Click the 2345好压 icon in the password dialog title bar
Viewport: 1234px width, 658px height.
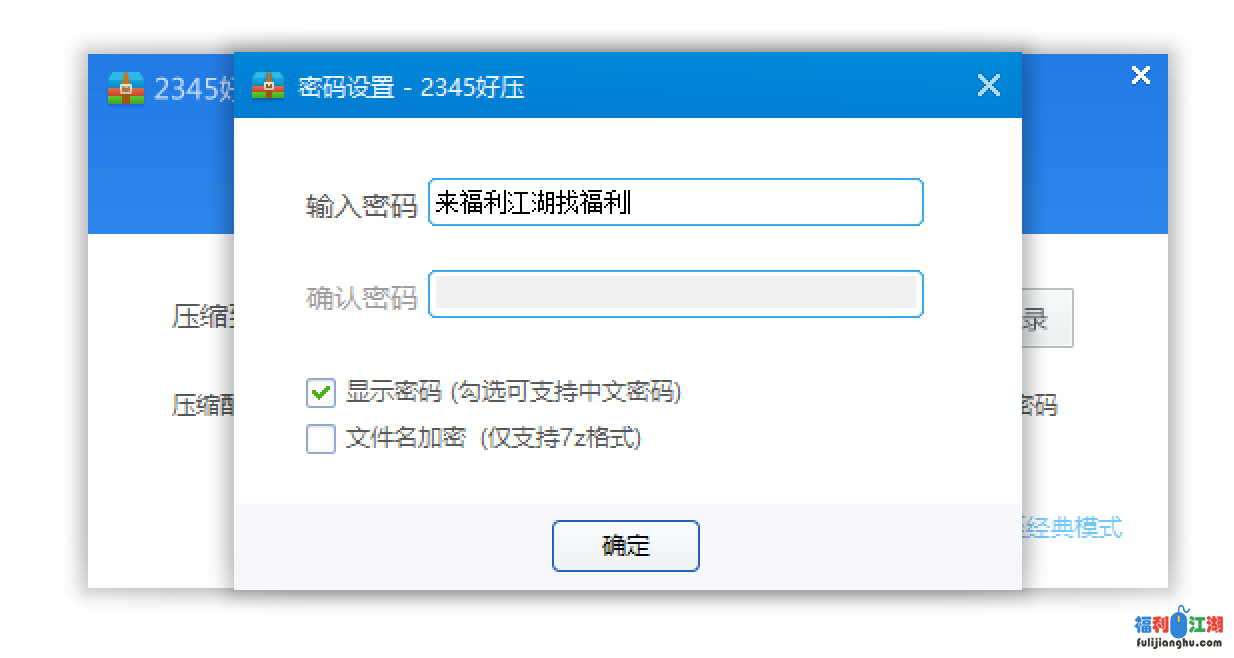pyautogui.click(x=267, y=86)
